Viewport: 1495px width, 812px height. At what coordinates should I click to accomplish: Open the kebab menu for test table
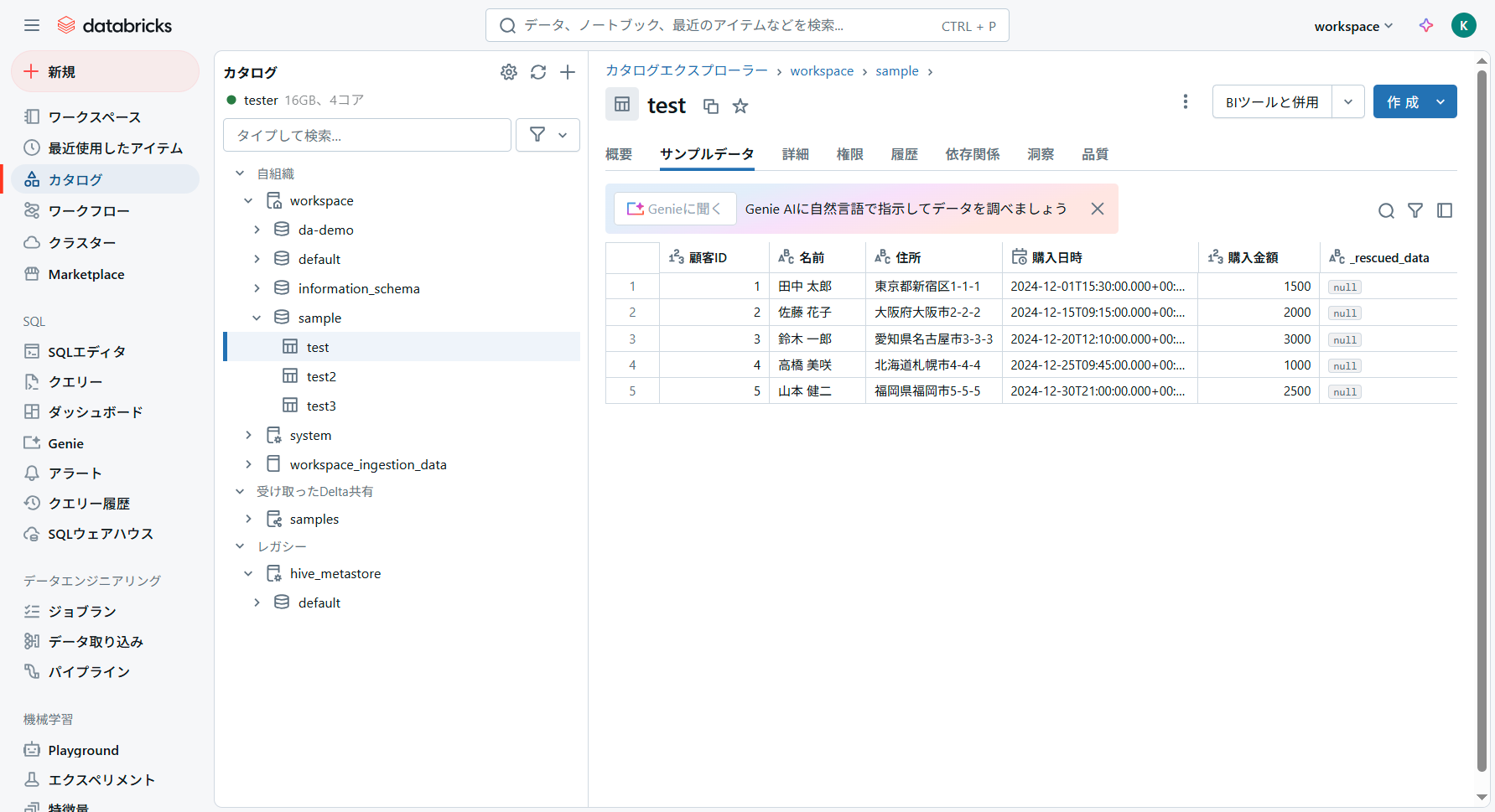pyautogui.click(x=1185, y=101)
